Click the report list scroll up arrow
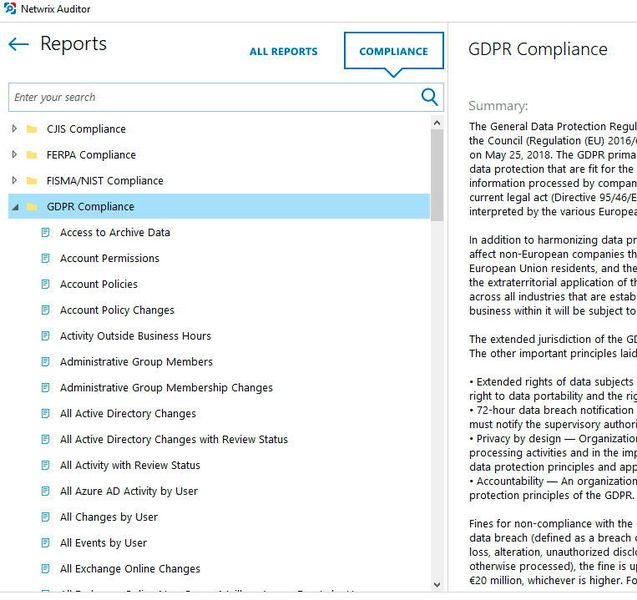 [437, 123]
